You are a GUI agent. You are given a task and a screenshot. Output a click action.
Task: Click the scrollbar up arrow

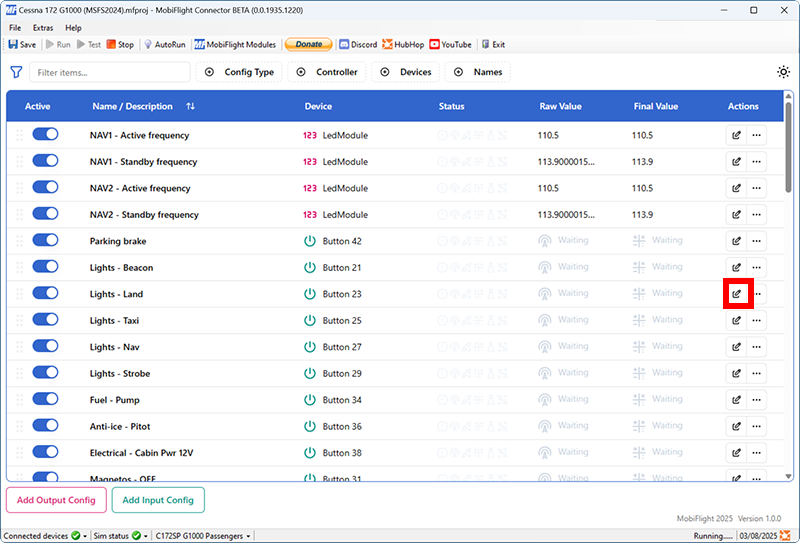pyautogui.click(x=788, y=96)
